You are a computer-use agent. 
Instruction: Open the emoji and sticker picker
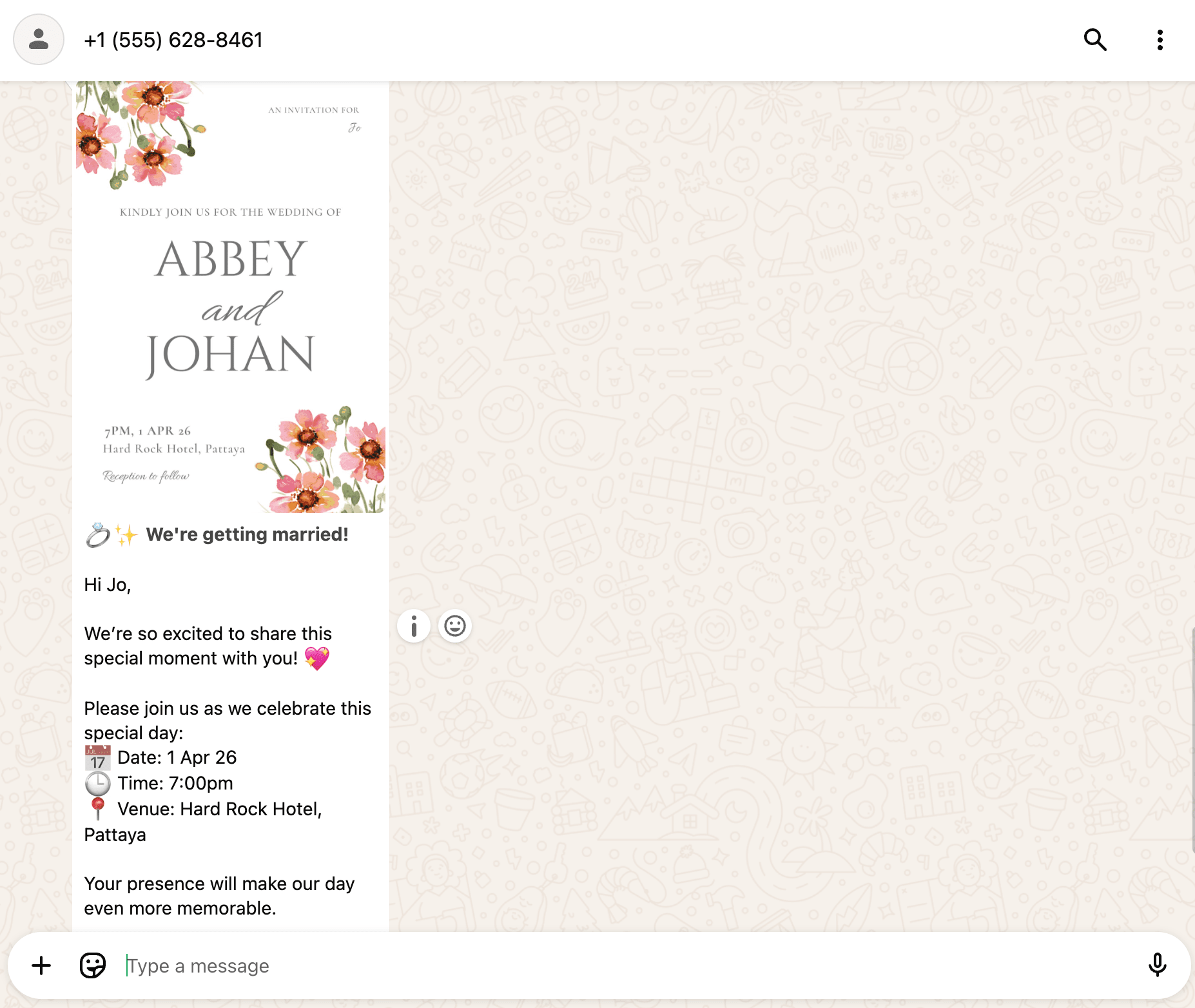coord(92,965)
